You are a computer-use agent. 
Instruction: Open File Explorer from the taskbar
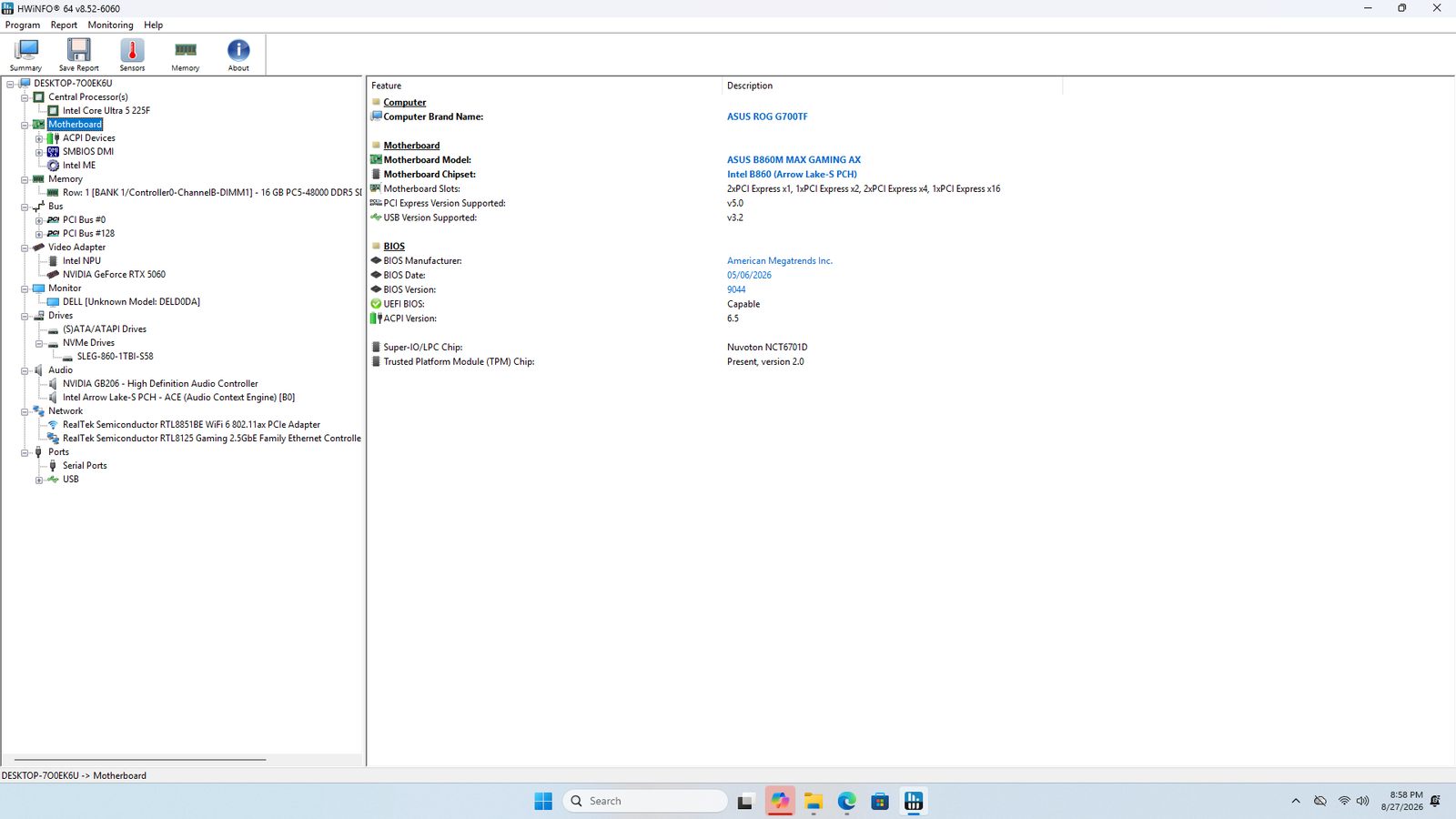pyautogui.click(x=814, y=801)
